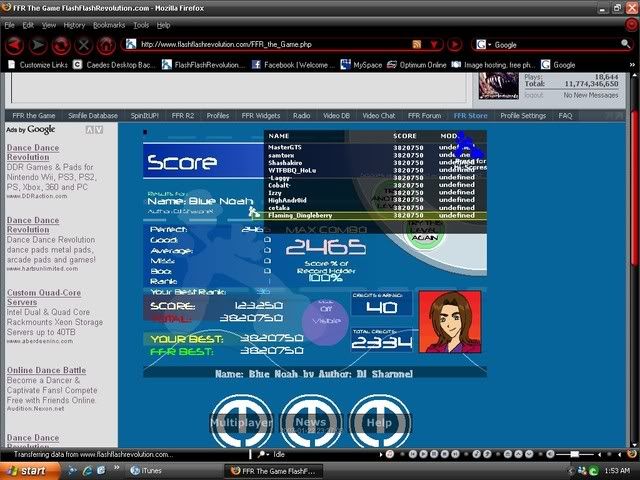Open the Multiplayer round button

point(240,423)
